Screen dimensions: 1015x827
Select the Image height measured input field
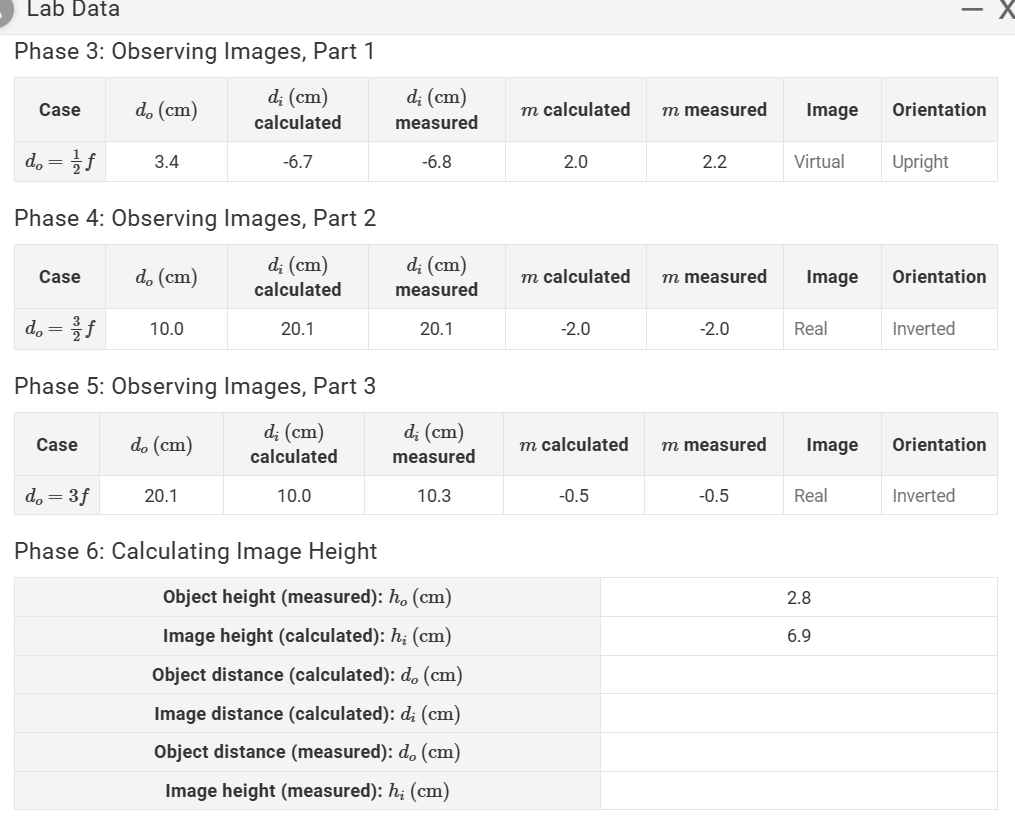[x=798, y=790]
